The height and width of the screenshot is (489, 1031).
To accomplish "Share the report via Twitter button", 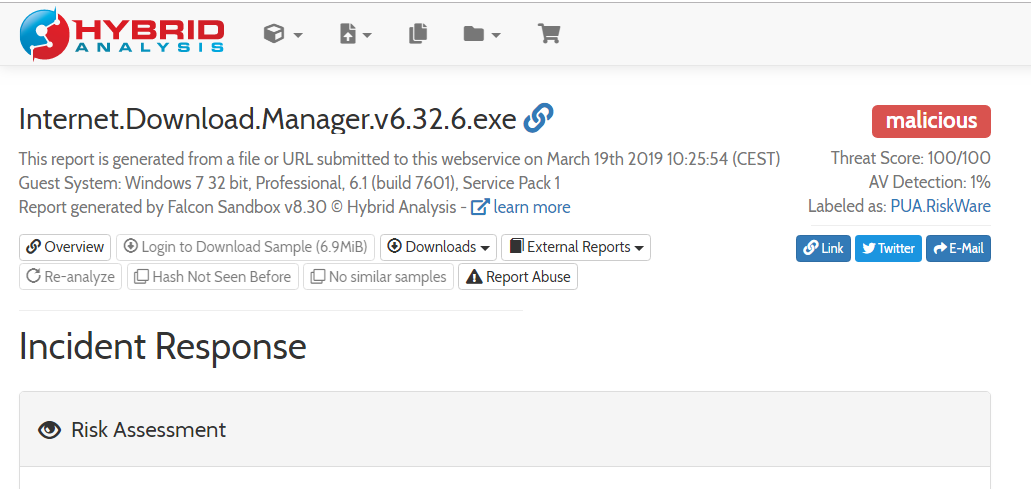I will point(888,248).
